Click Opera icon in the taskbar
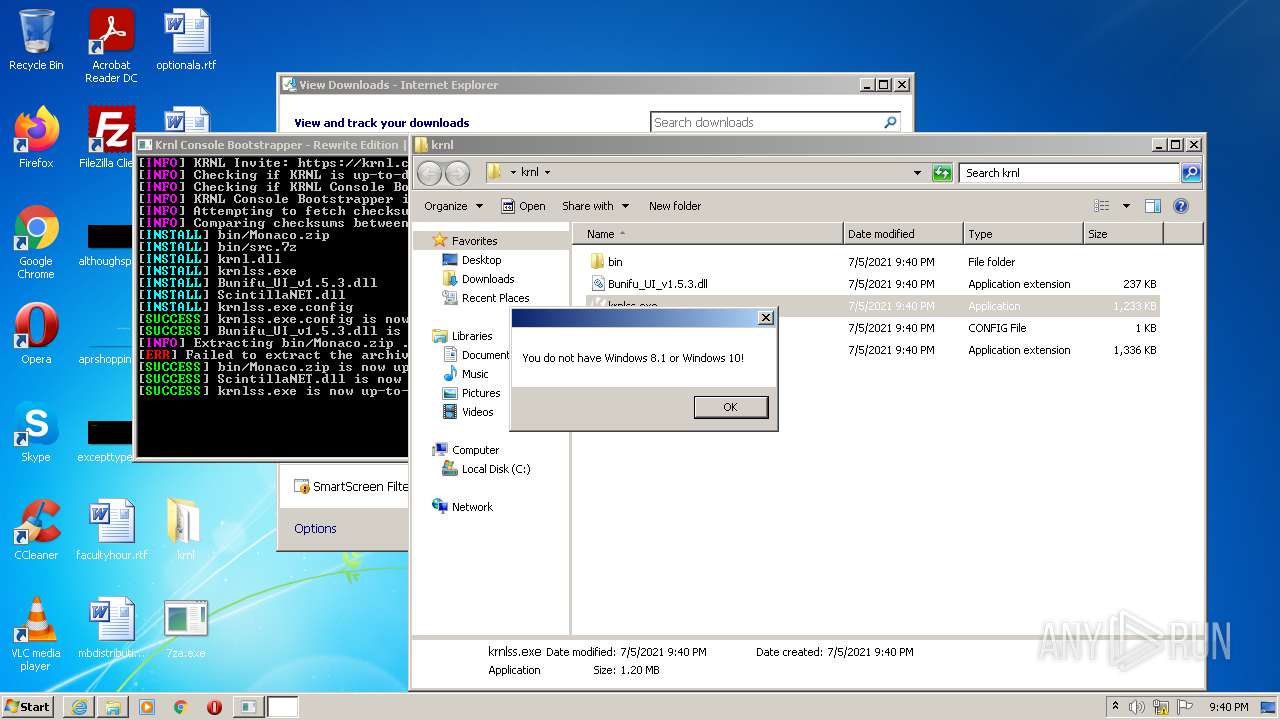Screen dimensions: 1280x720 (214, 707)
